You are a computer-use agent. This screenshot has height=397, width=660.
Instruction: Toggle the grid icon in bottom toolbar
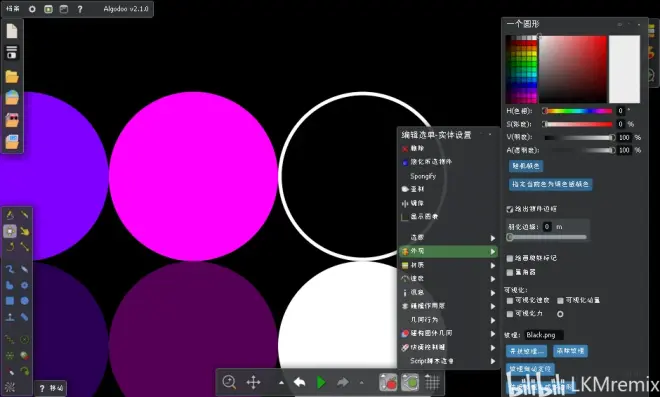(432, 382)
